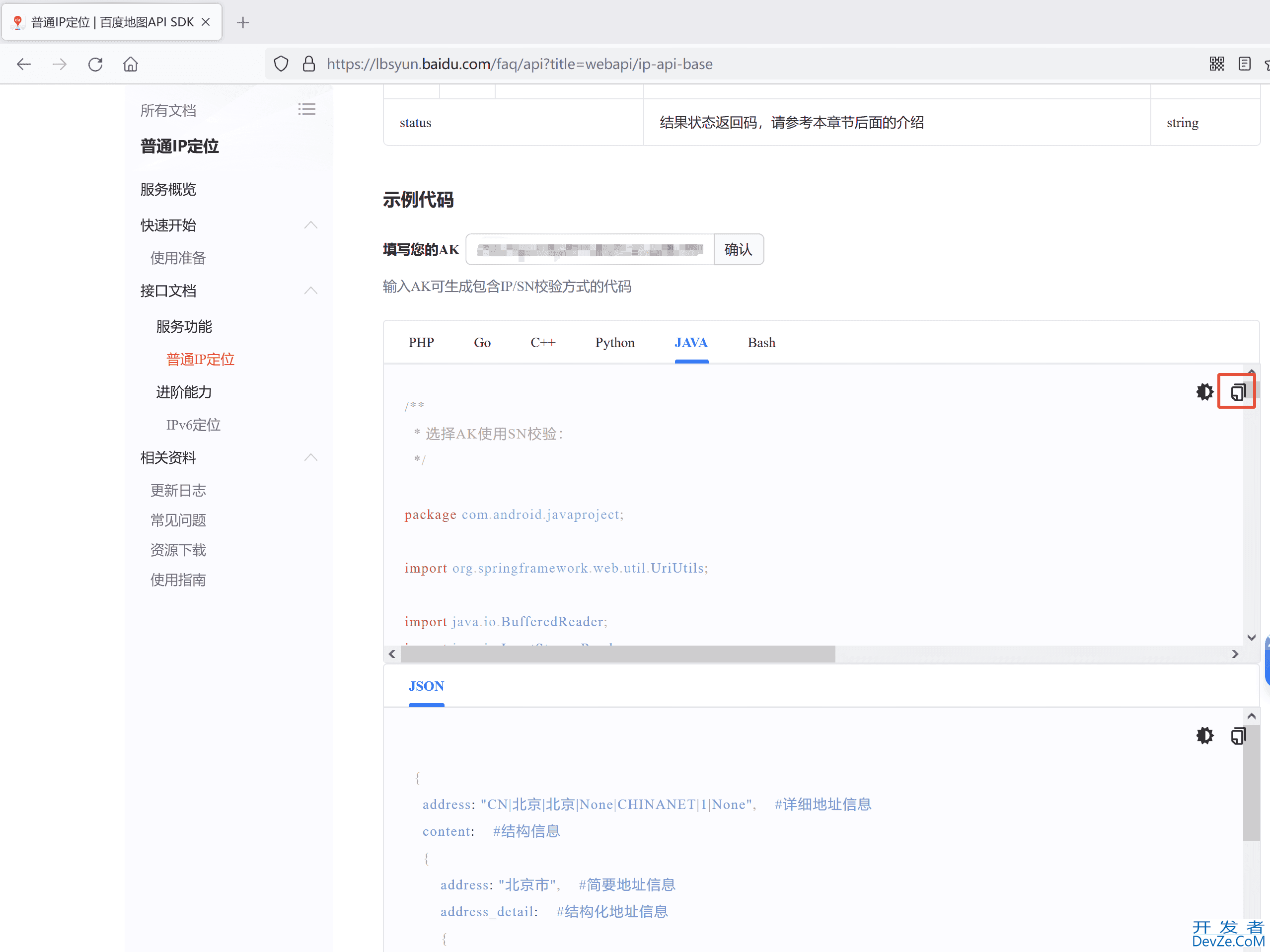Viewport: 1270px width, 952px height.
Task: Collapse the 接口文档 sidebar section
Action: [310, 291]
